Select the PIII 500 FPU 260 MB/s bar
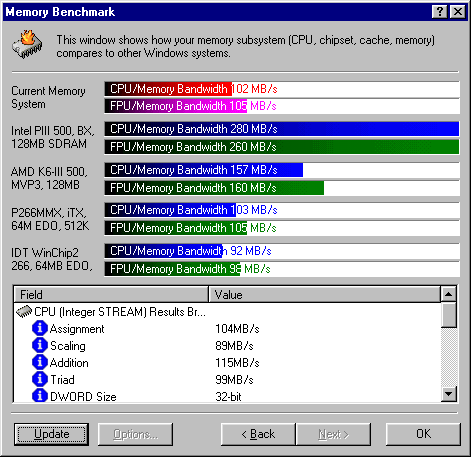471x457 pixels. 282,147
